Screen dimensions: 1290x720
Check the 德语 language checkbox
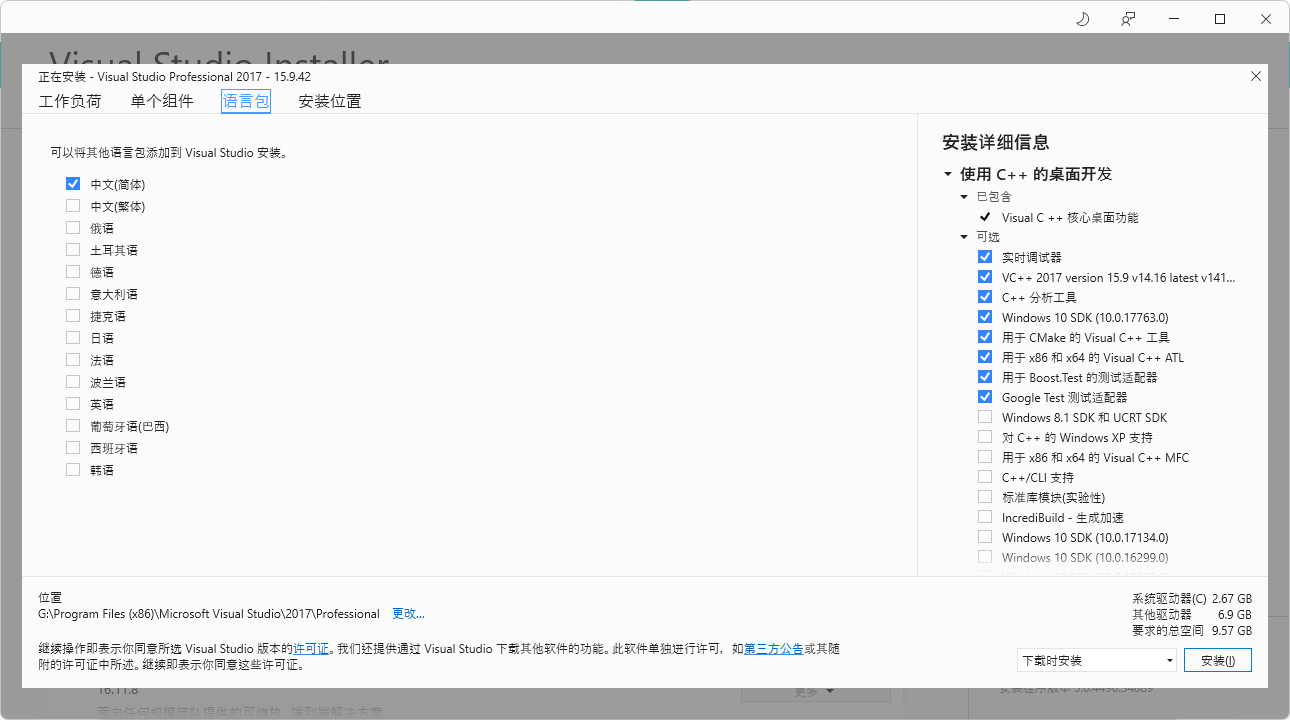(73, 272)
